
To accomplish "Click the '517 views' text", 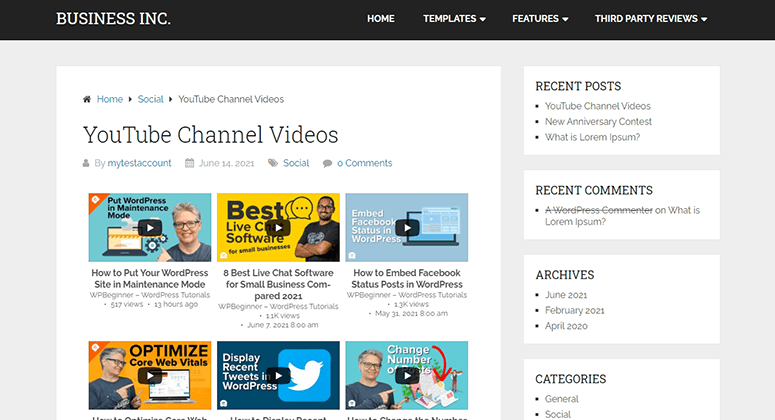I will click(x=127, y=305).
